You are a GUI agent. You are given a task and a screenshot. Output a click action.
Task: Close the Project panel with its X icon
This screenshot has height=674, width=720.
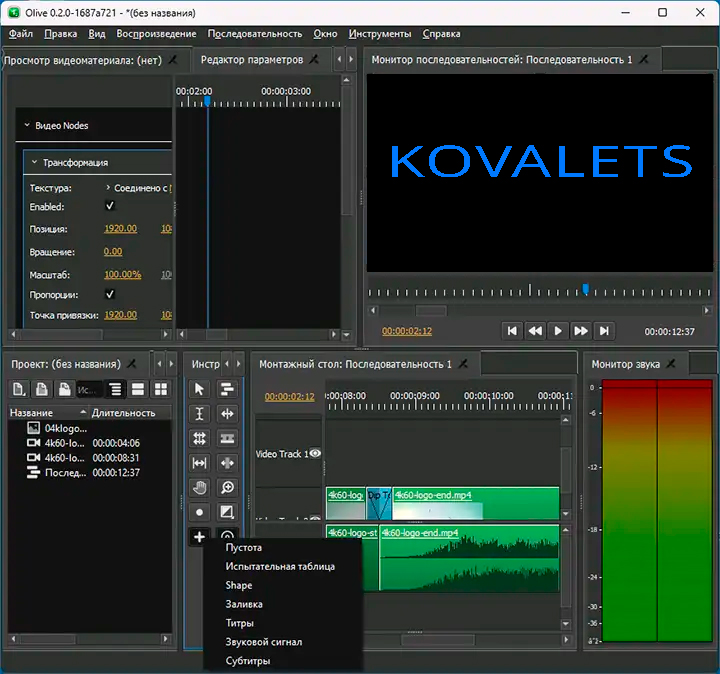(x=132, y=364)
